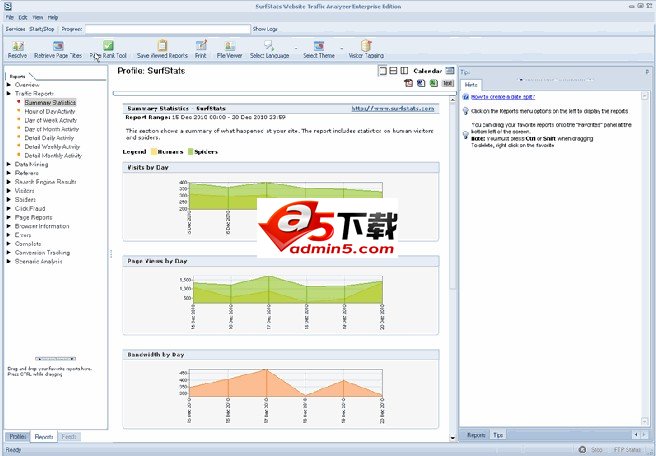Select Day of Month Activity report
The height and width of the screenshot is (456, 656).
click(51, 129)
